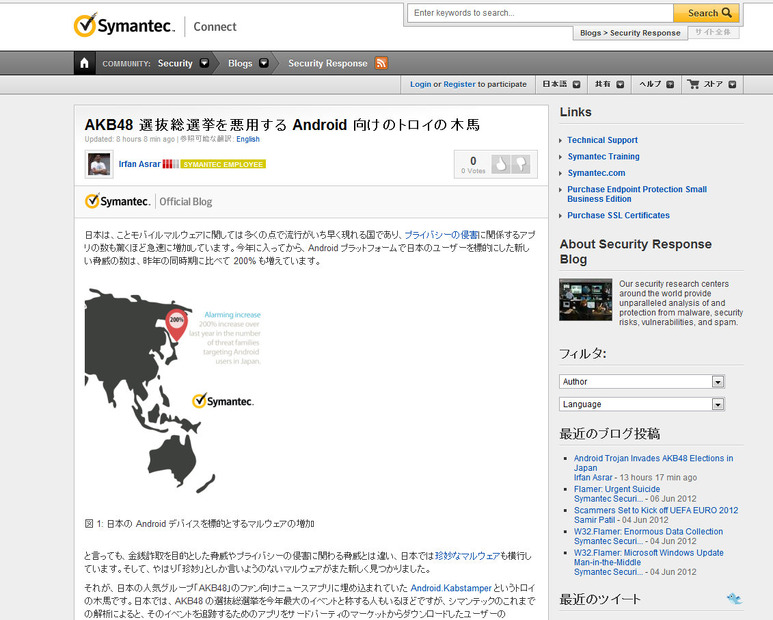This screenshot has width=773, height=620.
Task: Open the English translation link
Action: 247,139
